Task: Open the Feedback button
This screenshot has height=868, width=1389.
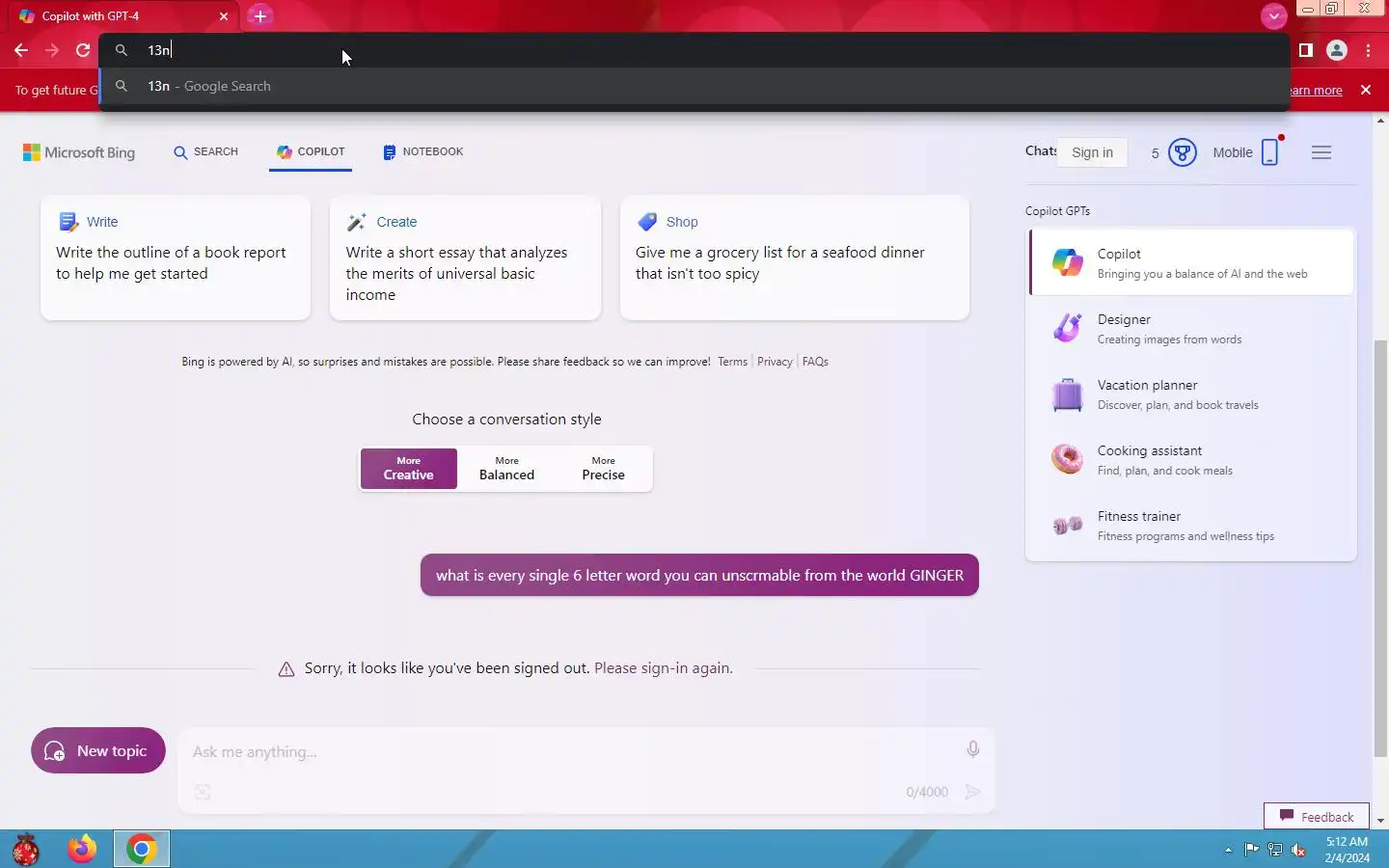Action: pyautogui.click(x=1316, y=816)
